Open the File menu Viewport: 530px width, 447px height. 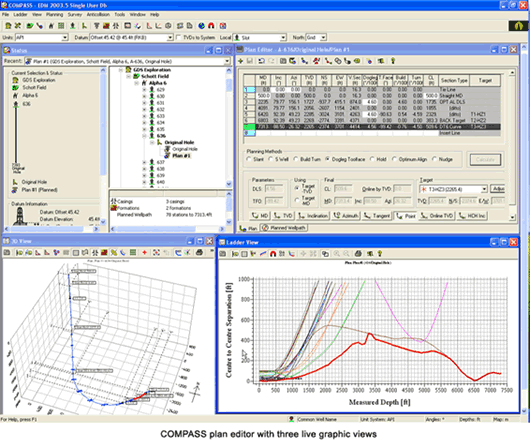[x=5, y=15]
